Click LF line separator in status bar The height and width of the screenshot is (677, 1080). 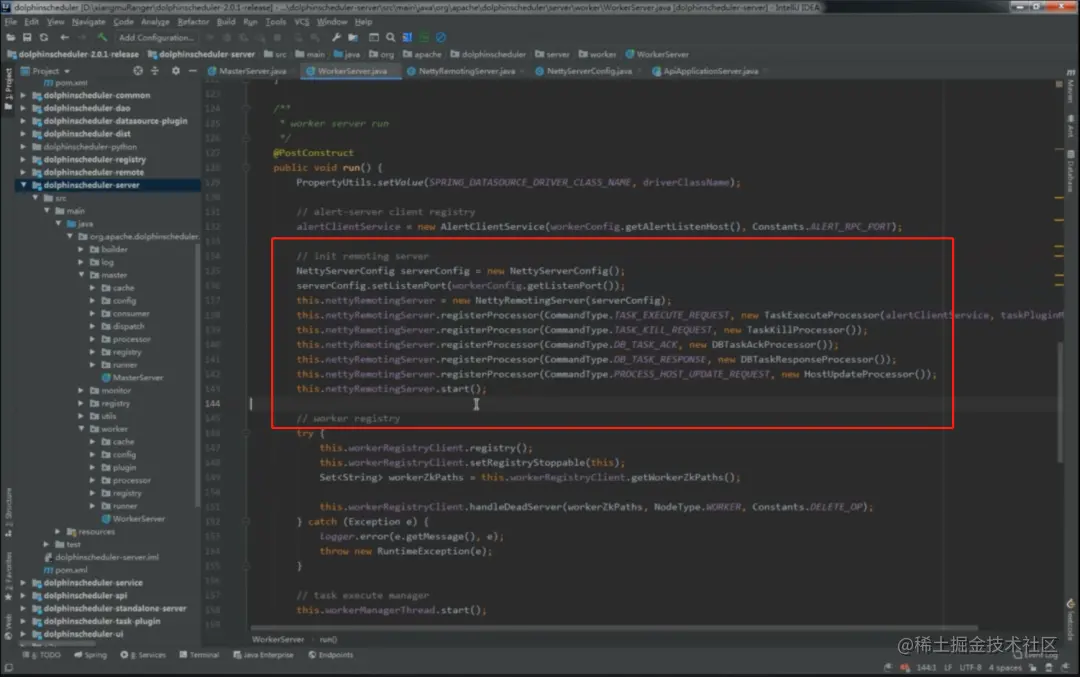pos(948,667)
